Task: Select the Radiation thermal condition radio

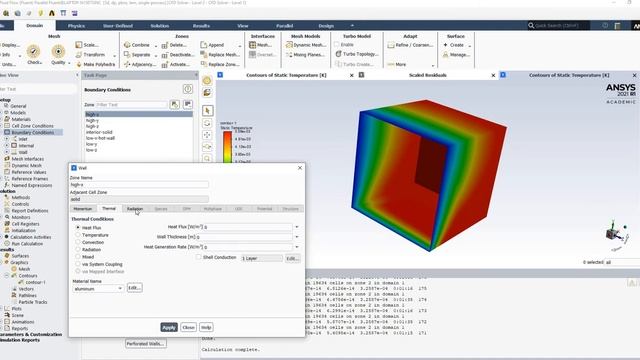Action: point(78,249)
